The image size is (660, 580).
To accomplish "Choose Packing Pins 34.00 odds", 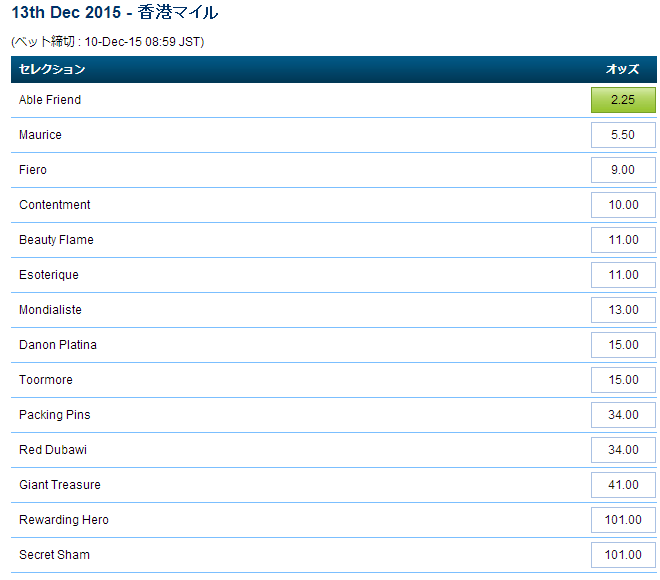I will pos(623,415).
